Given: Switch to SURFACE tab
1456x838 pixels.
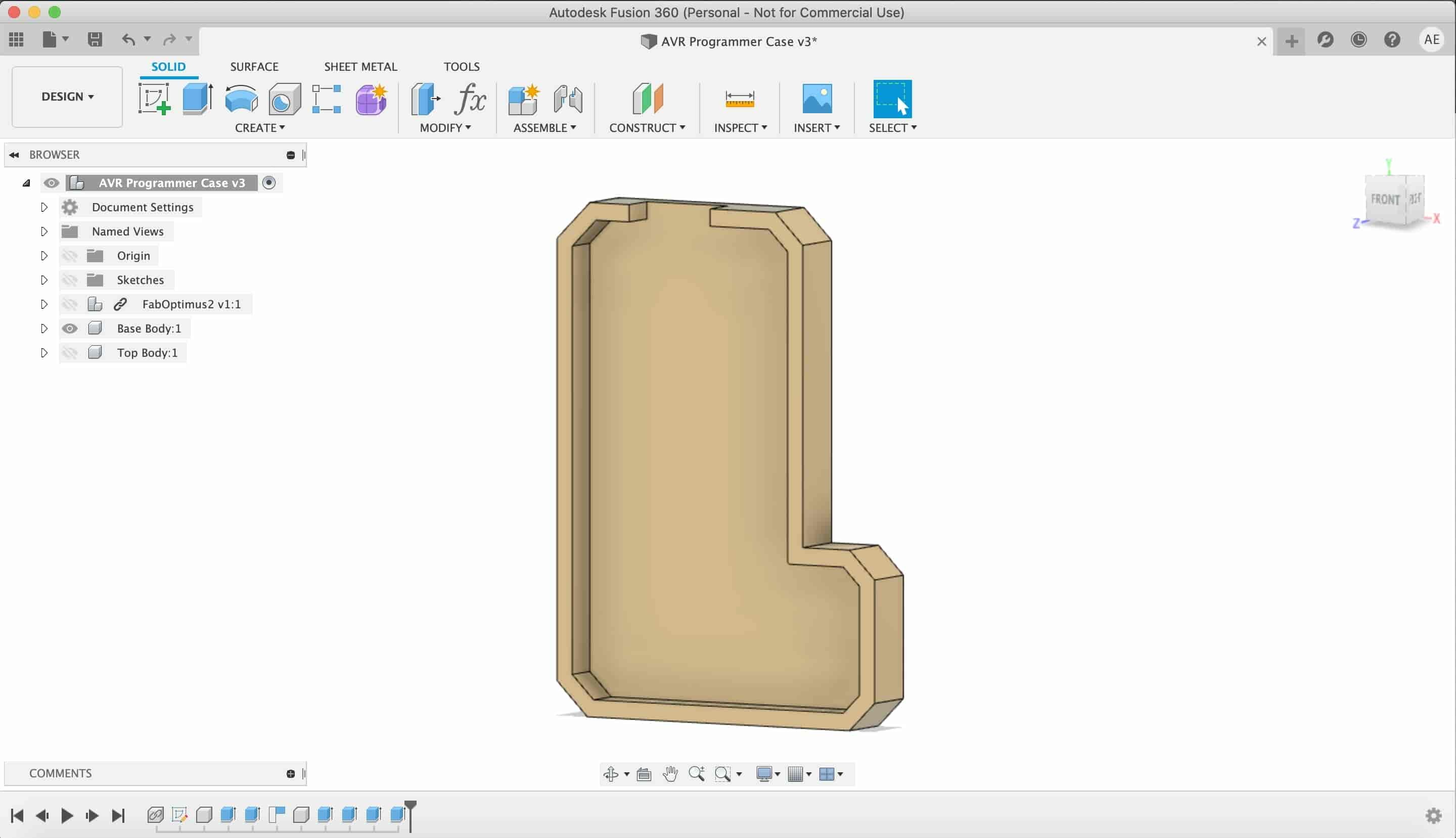Looking at the screenshot, I should point(254,66).
